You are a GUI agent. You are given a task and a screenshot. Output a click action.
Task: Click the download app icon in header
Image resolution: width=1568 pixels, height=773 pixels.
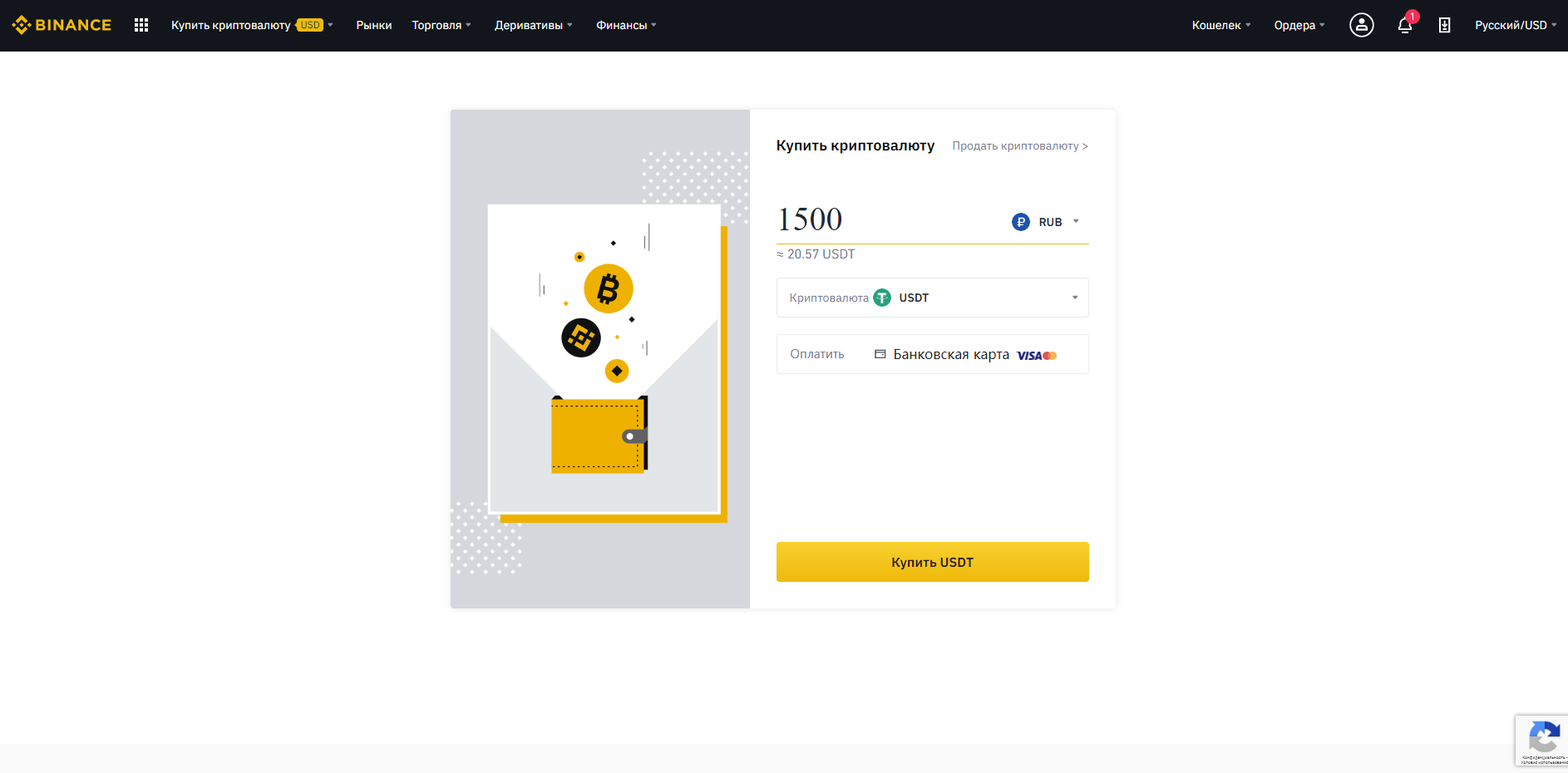[1445, 25]
